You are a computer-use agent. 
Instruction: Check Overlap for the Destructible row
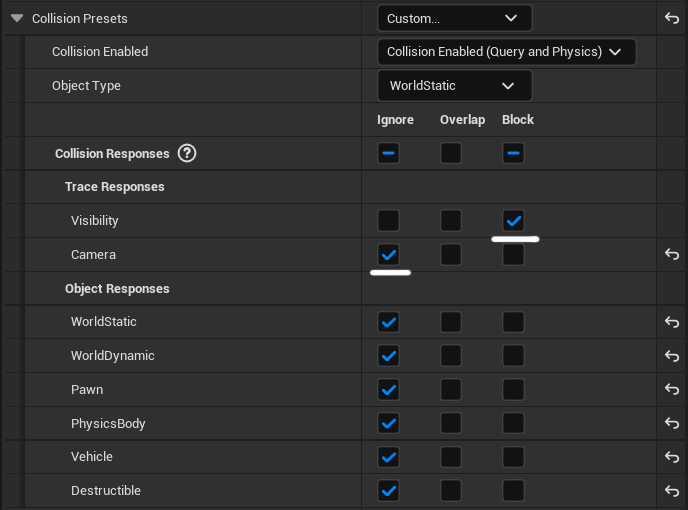click(x=451, y=491)
